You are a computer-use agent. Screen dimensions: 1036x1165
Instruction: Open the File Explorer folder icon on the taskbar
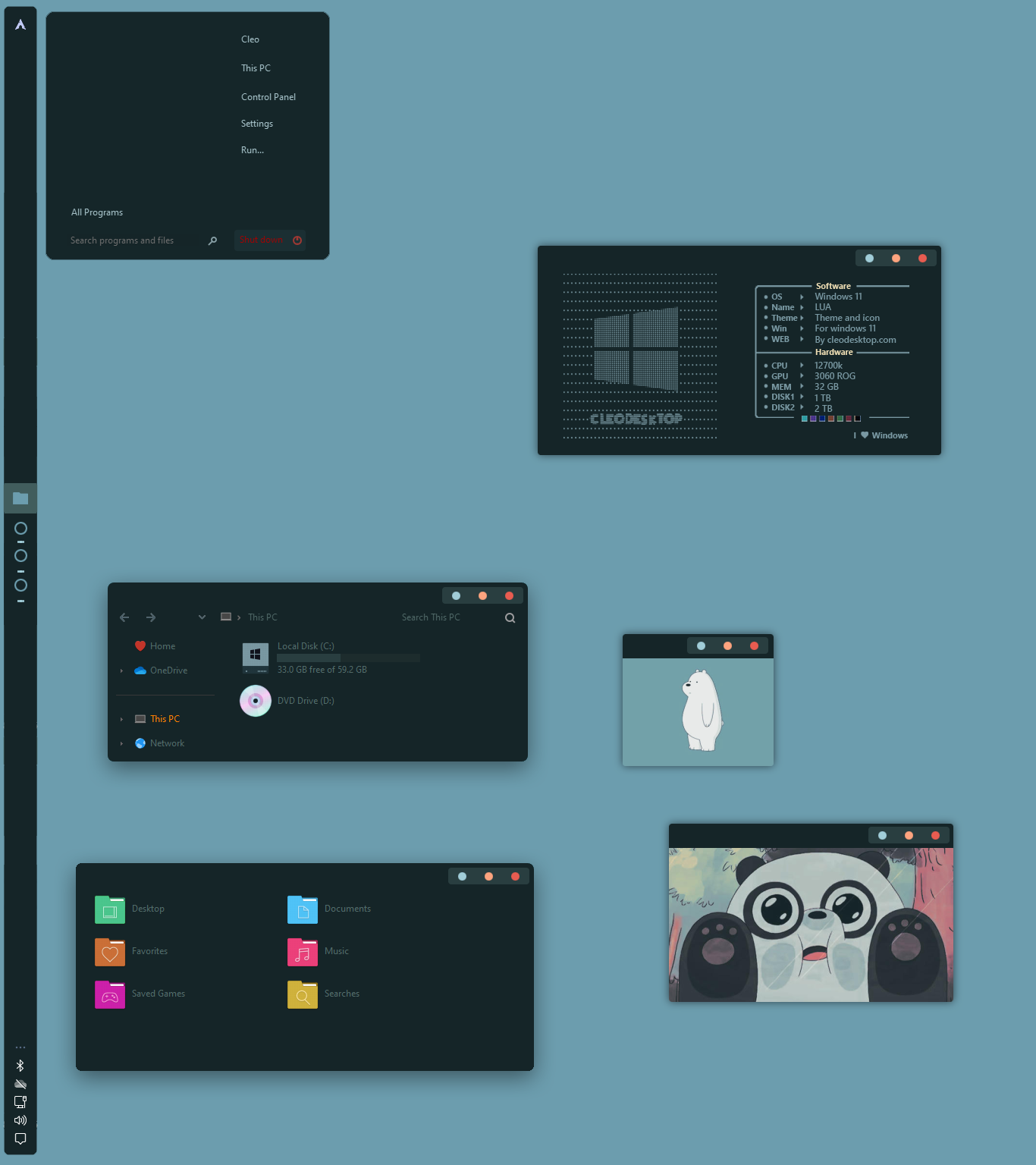click(20, 498)
